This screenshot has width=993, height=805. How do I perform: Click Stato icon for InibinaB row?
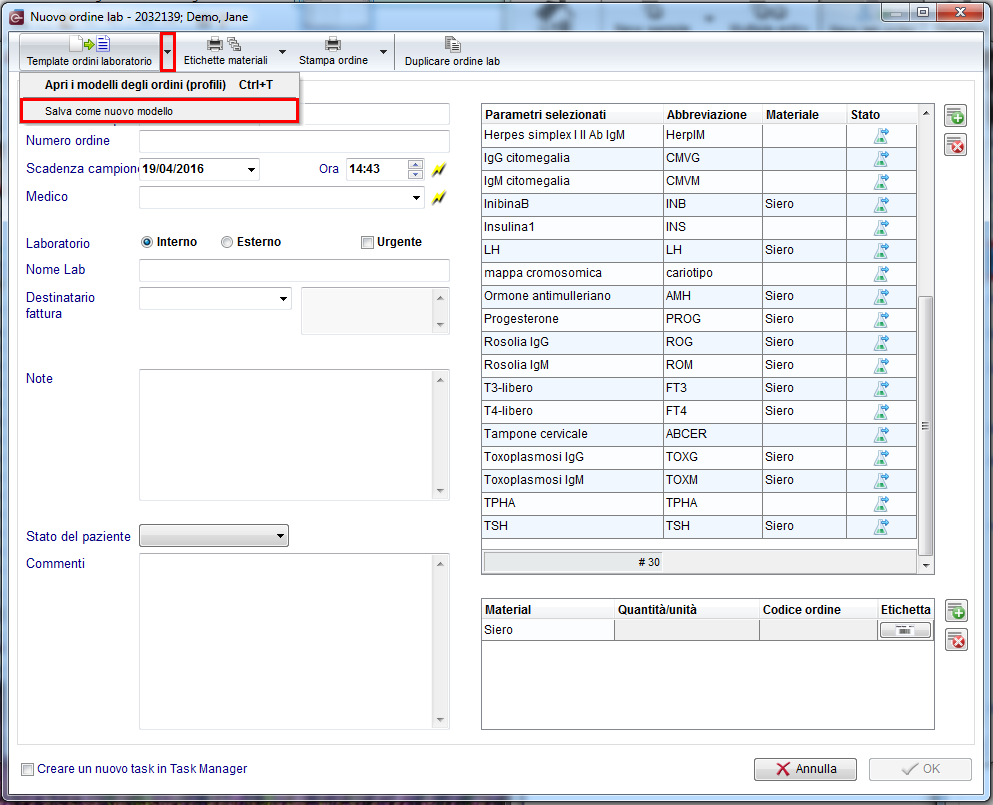tap(881, 205)
